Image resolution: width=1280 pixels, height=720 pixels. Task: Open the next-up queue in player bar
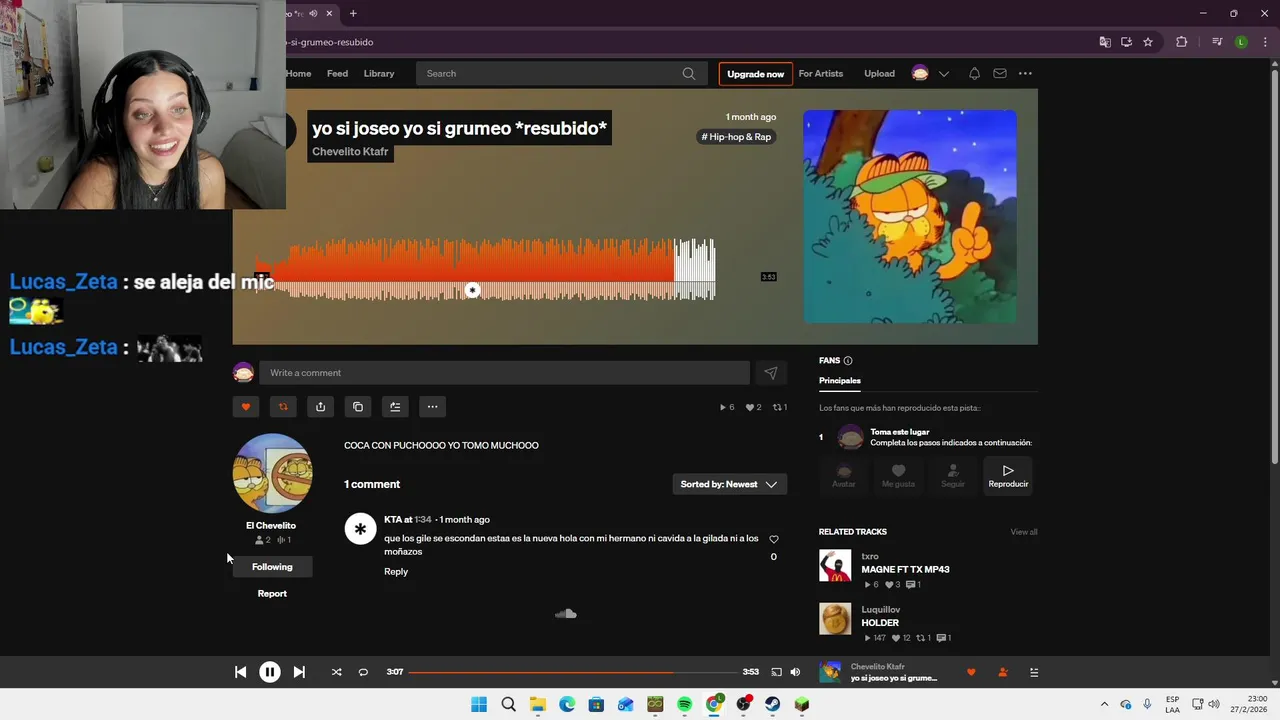coord(1034,672)
